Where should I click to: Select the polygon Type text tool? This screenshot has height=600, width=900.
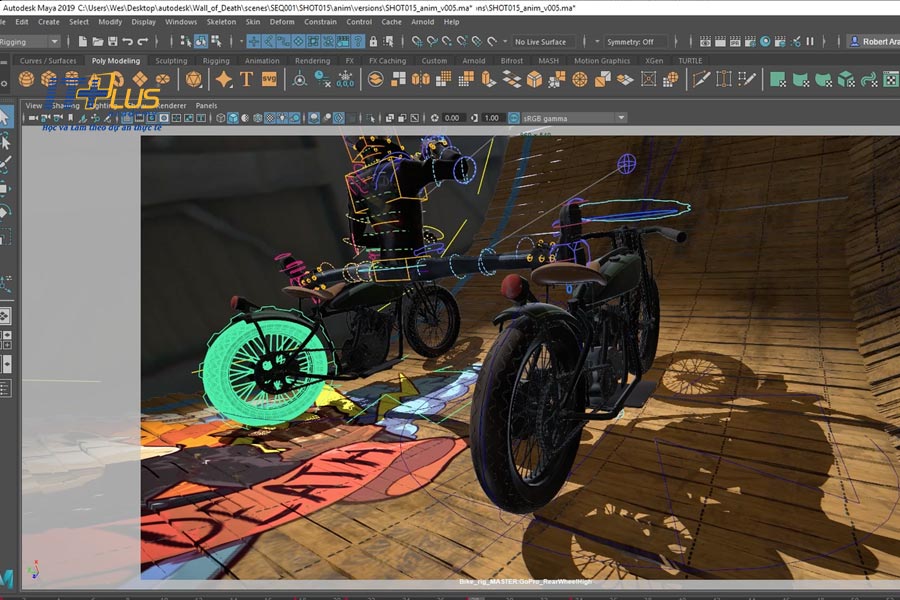(x=246, y=79)
